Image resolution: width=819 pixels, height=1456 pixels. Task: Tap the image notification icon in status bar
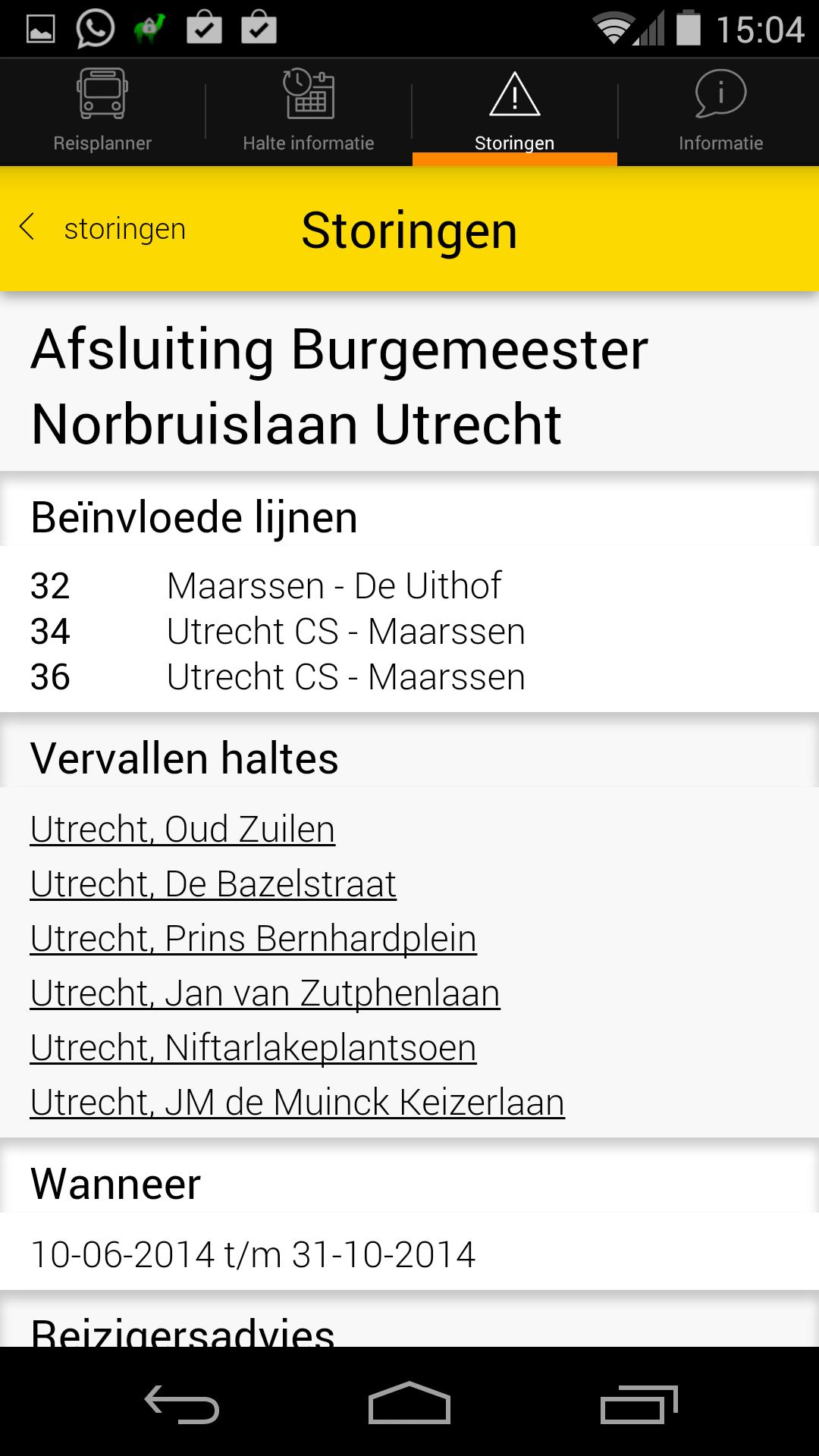(41, 29)
